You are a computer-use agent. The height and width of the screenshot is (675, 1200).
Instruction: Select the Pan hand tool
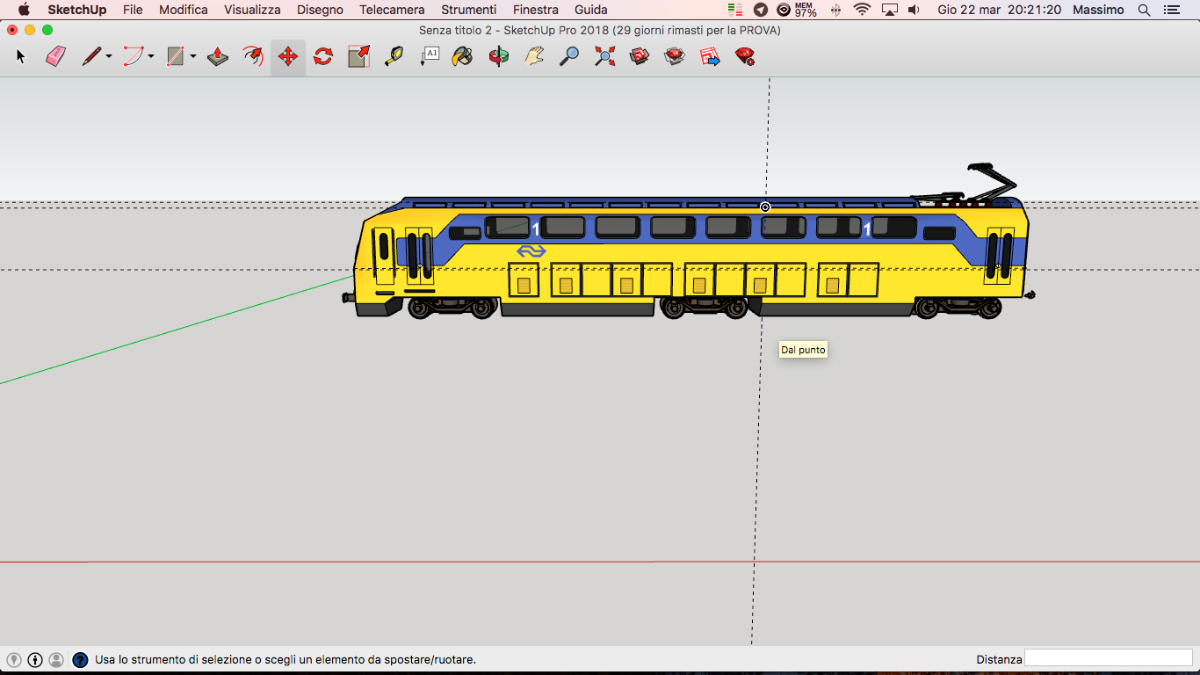click(x=534, y=57)
